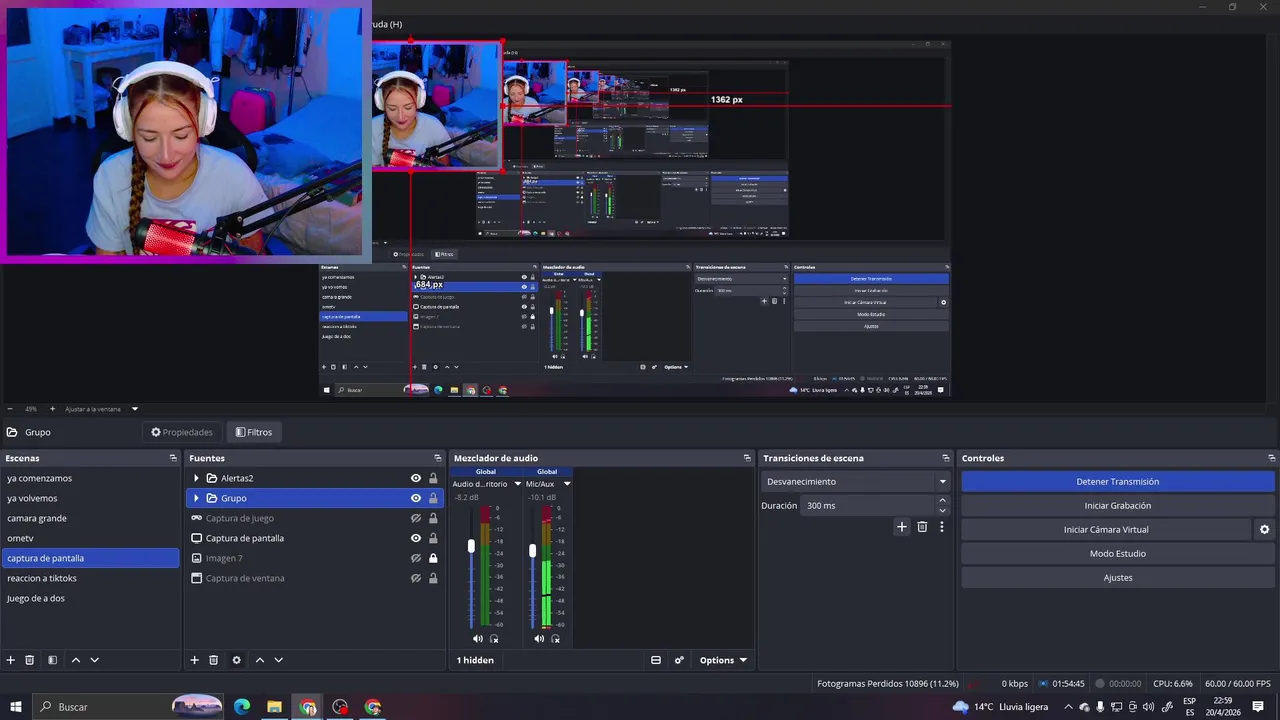The height and width of the screenshot is (720, 1280).
Task: Show the Imagen 7 source
Action: point(416,558)
